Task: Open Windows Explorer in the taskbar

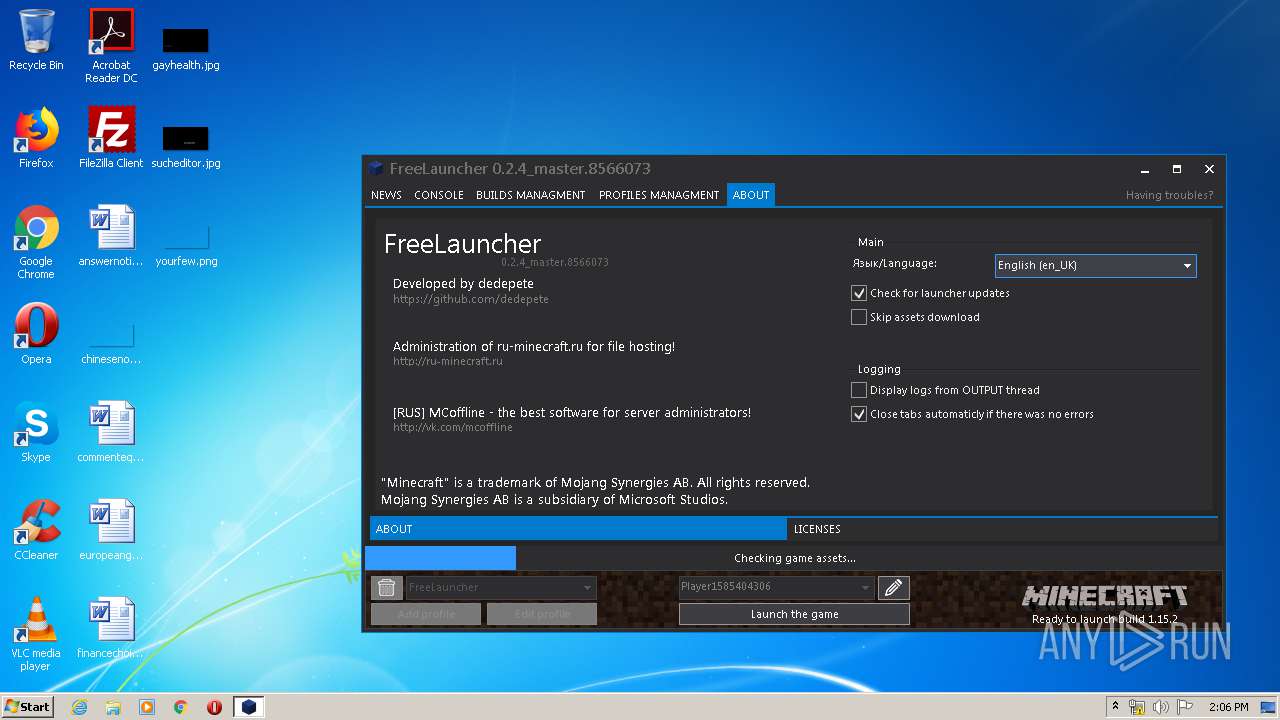Action: [x=113, y=707]
